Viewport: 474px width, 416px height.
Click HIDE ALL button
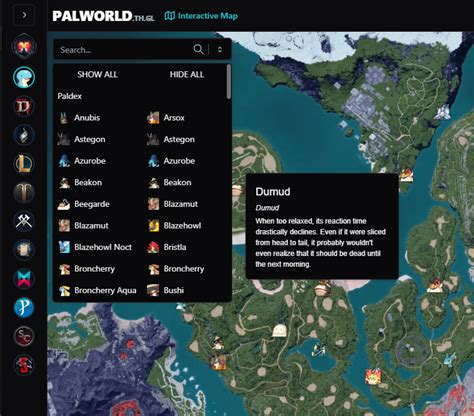pos(187,74)
